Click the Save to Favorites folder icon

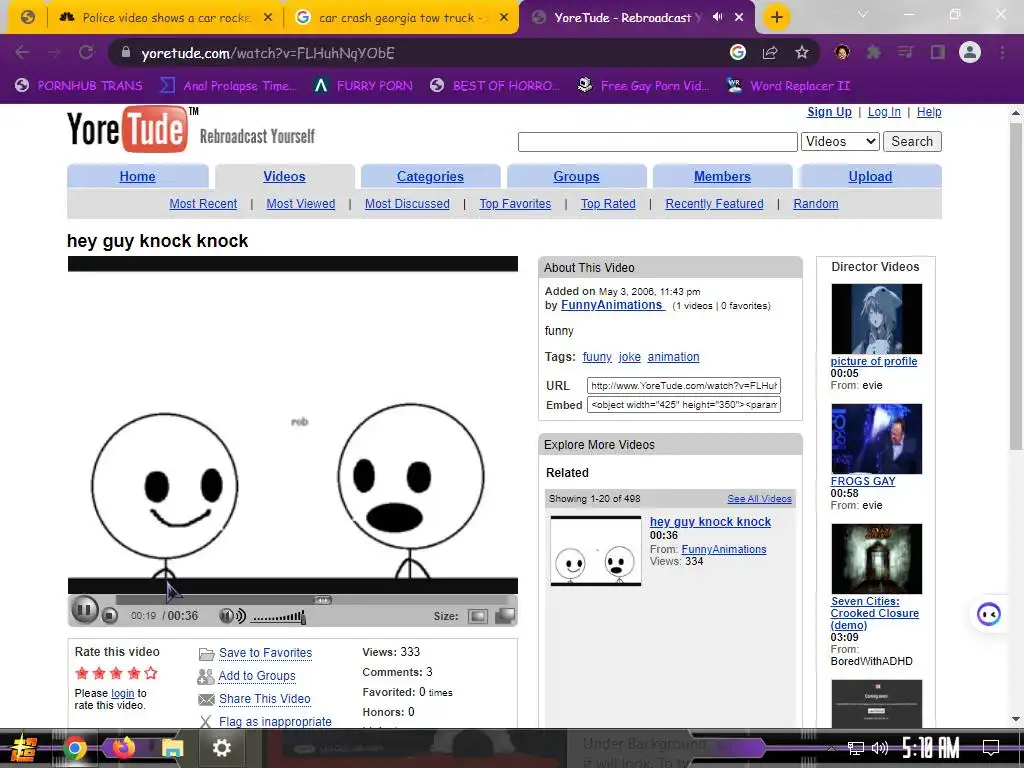coord(206,654)
